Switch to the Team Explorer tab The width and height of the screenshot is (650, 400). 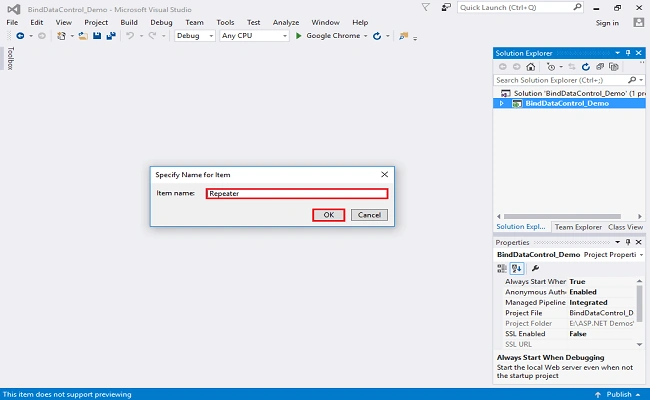coord(578,227)
